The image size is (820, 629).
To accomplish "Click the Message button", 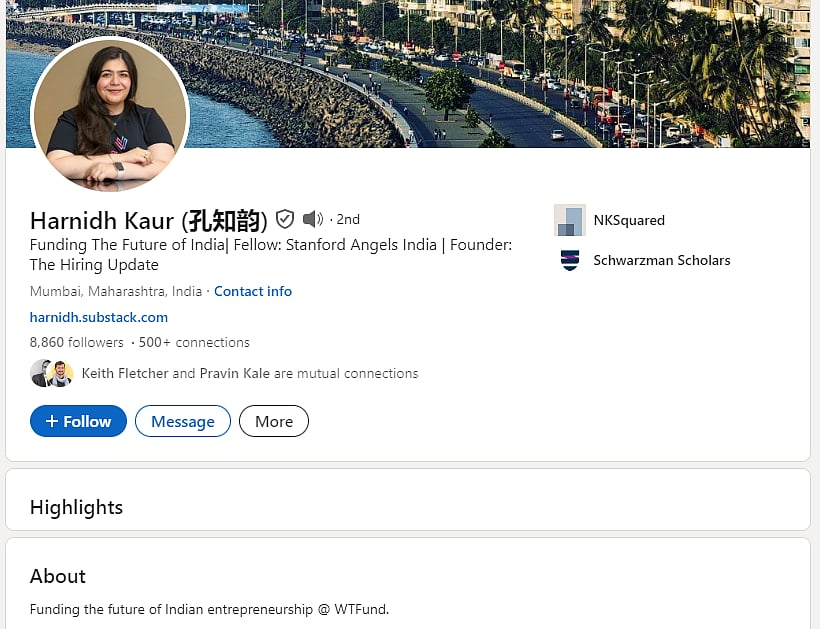I will (182, 421).
